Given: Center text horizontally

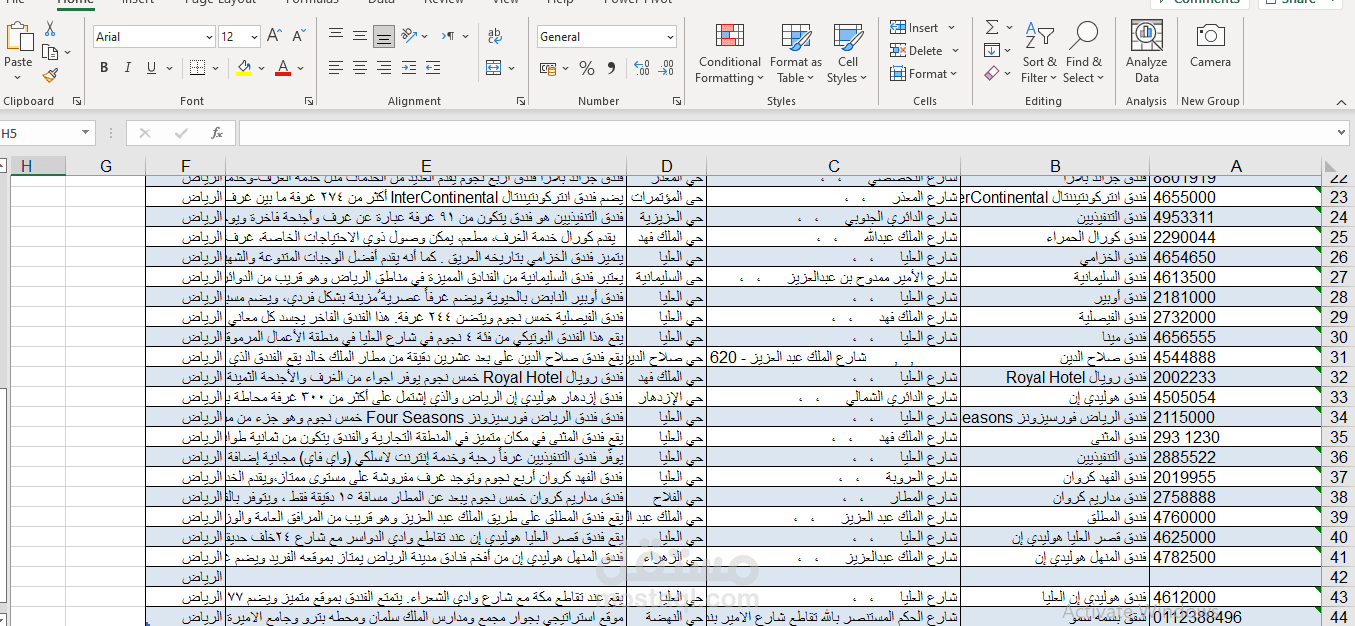Looking at the screenshot, I should coord(360,68).
